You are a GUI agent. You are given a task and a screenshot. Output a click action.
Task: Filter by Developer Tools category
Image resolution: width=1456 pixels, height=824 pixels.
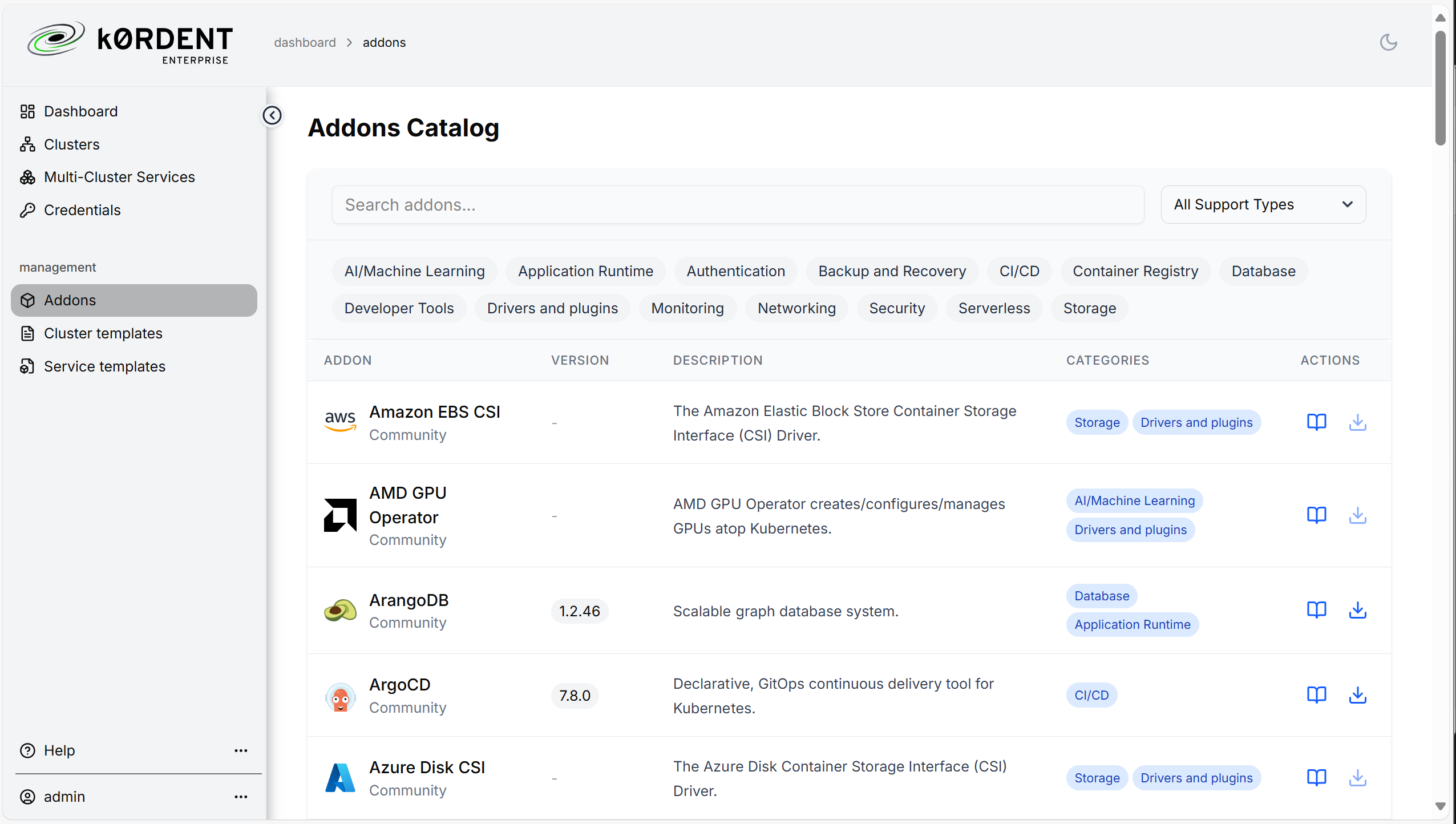pos(399,308)
